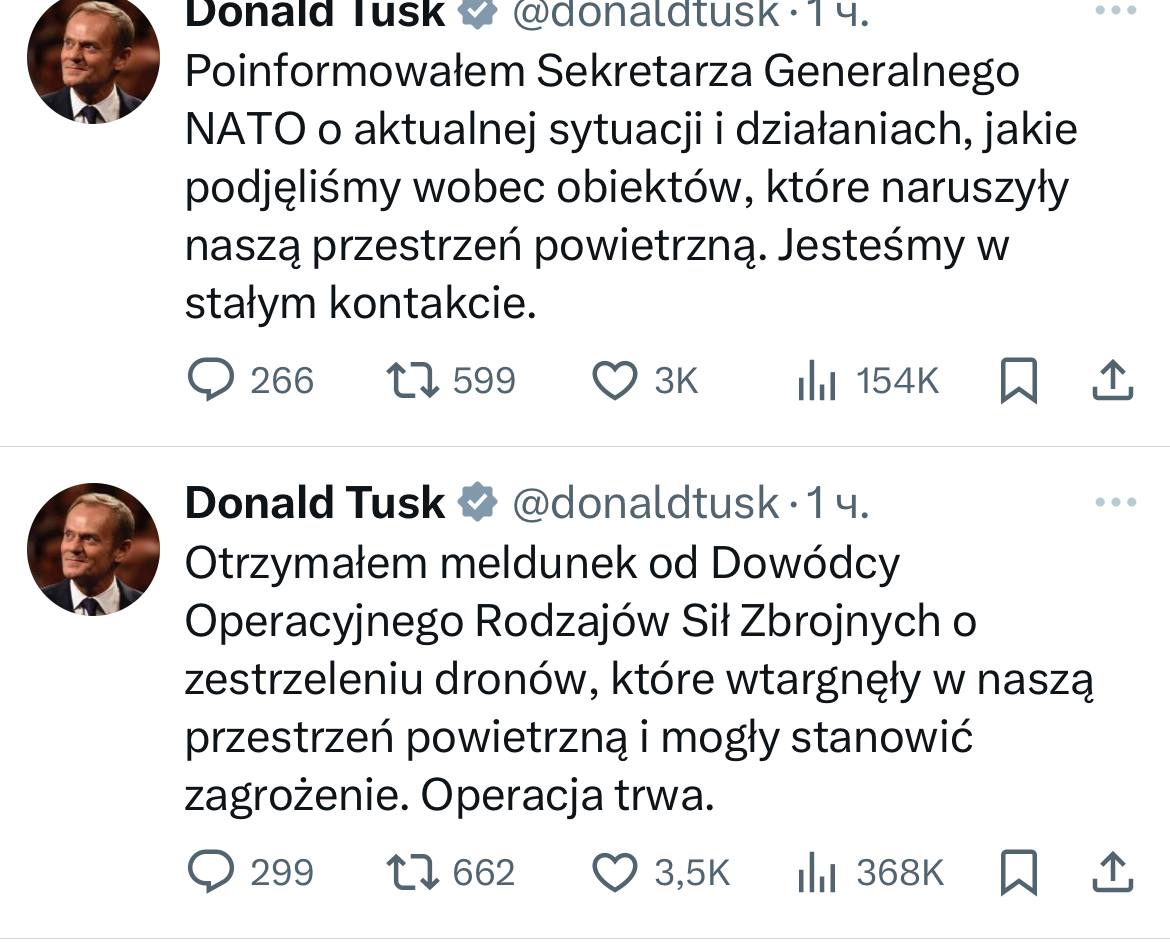Like the tweet with 3,5K likes
The width and height of the screenshot is (1170, 942).
tap(614, 872)
